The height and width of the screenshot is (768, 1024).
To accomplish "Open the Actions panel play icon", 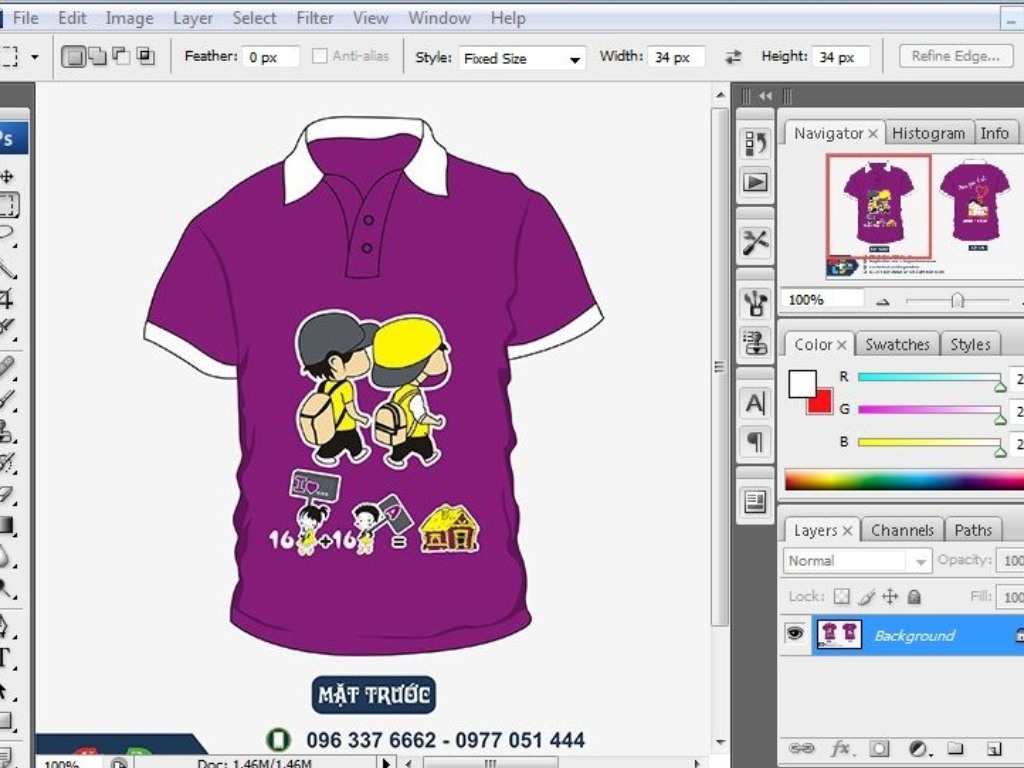I will (x=755, y=182).
